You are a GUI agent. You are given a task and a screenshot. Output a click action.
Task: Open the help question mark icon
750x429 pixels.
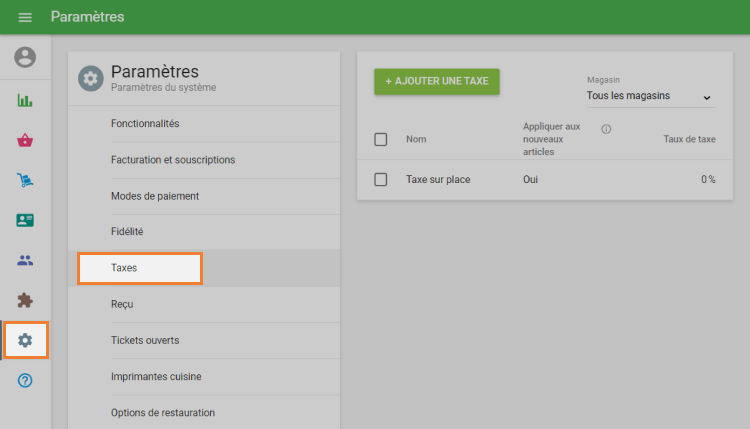point(25,381)
